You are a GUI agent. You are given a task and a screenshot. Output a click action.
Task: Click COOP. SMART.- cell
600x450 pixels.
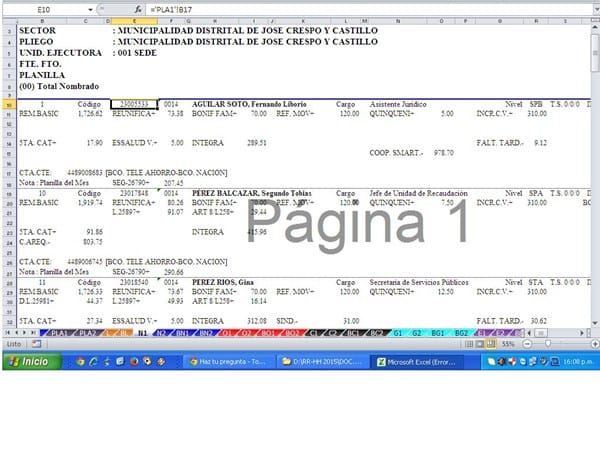tap(396, 153)
